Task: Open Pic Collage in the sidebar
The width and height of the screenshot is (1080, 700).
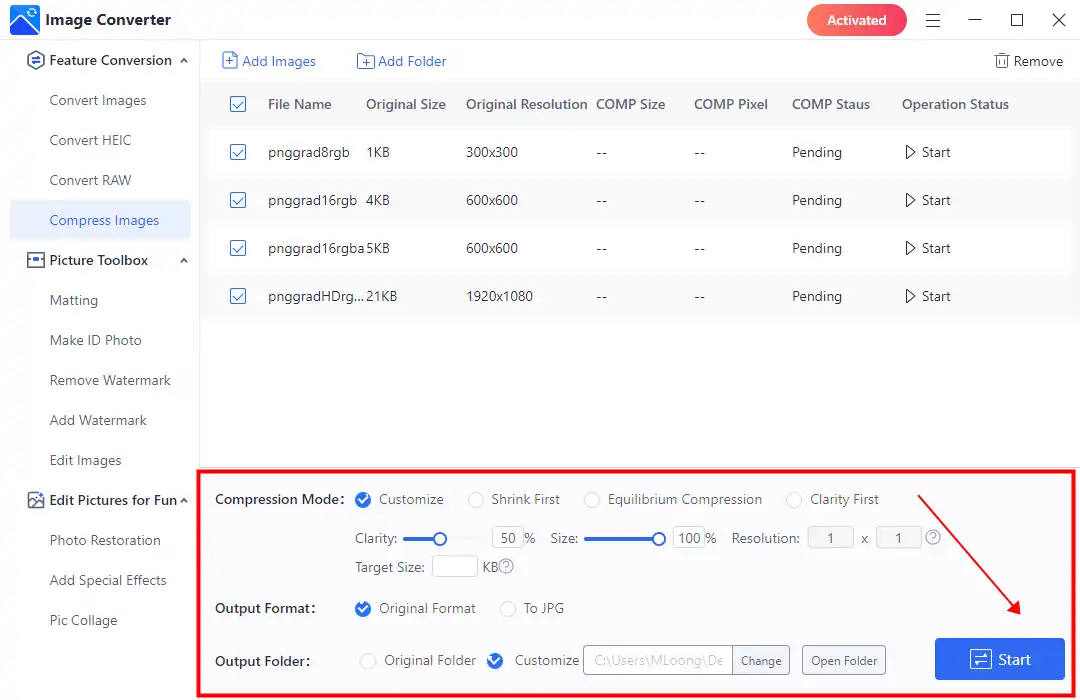Action: [83, 620]
